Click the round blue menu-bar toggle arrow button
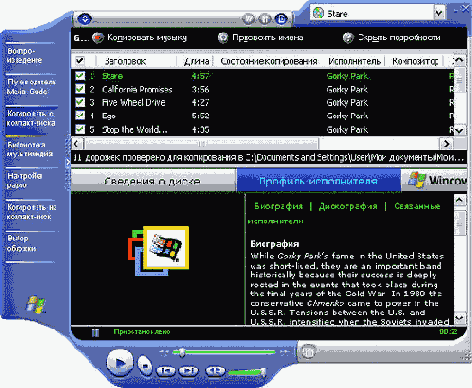472x388 pixels. coord(85,19)
